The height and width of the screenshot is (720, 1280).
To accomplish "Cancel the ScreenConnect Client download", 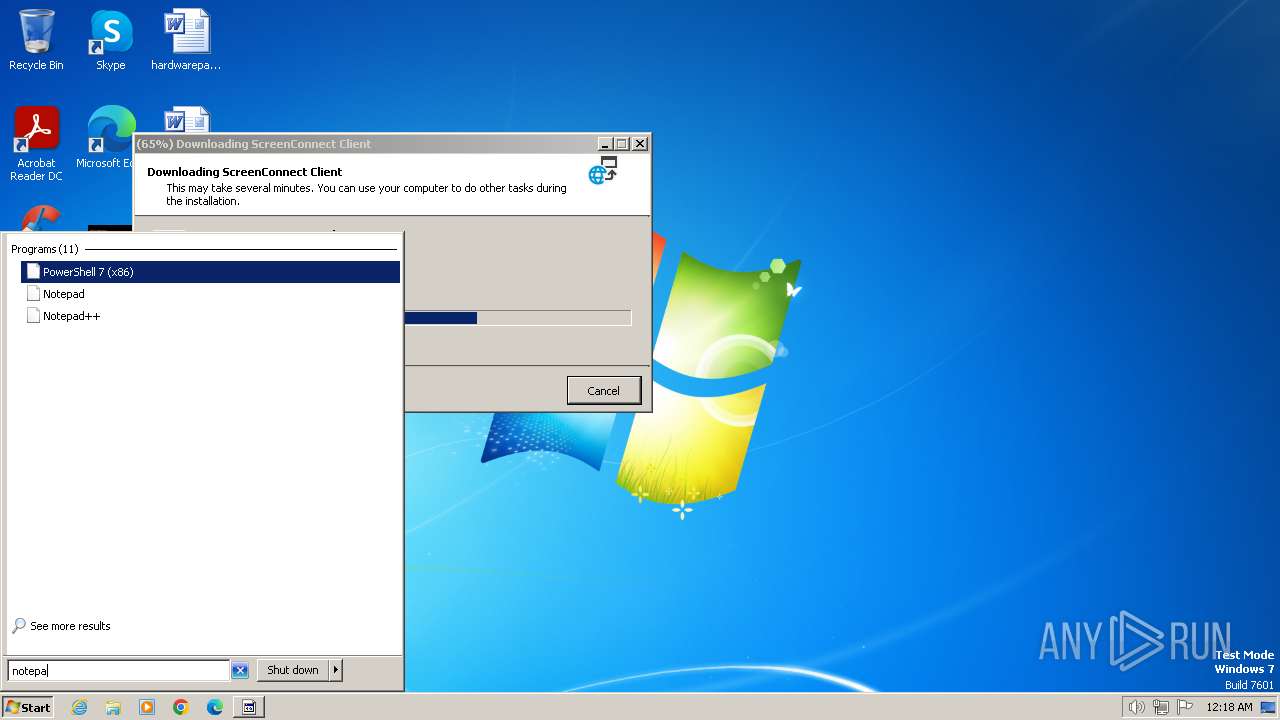I will 603,391.
